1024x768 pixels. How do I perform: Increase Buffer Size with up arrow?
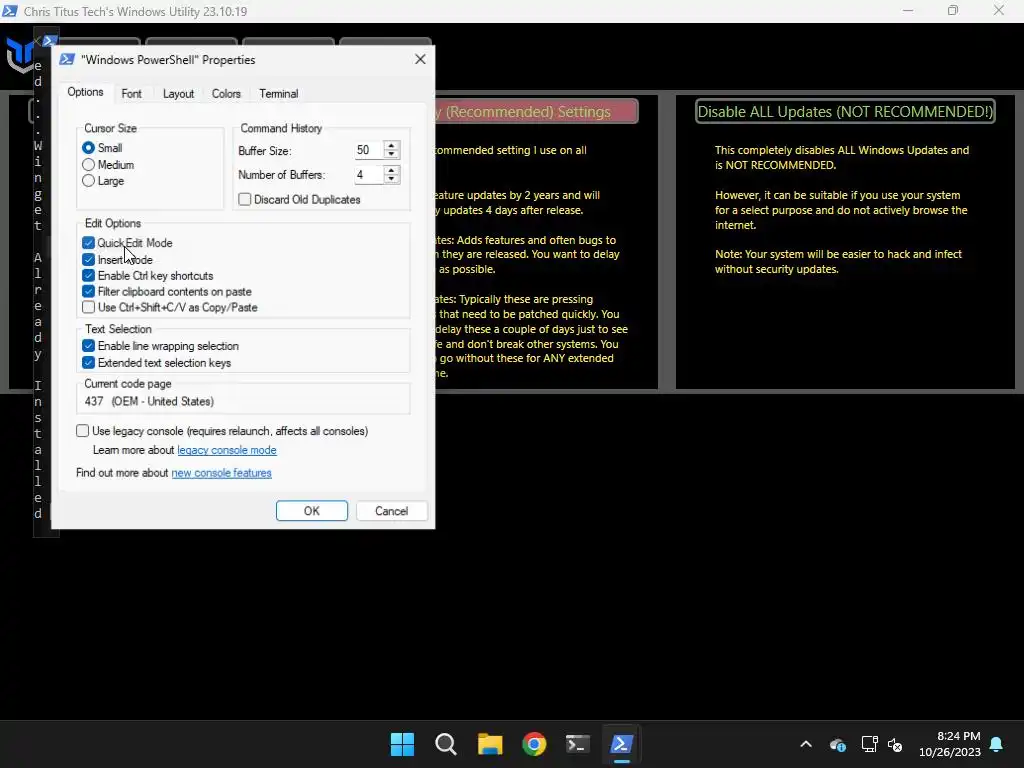(x=391, y=146)
